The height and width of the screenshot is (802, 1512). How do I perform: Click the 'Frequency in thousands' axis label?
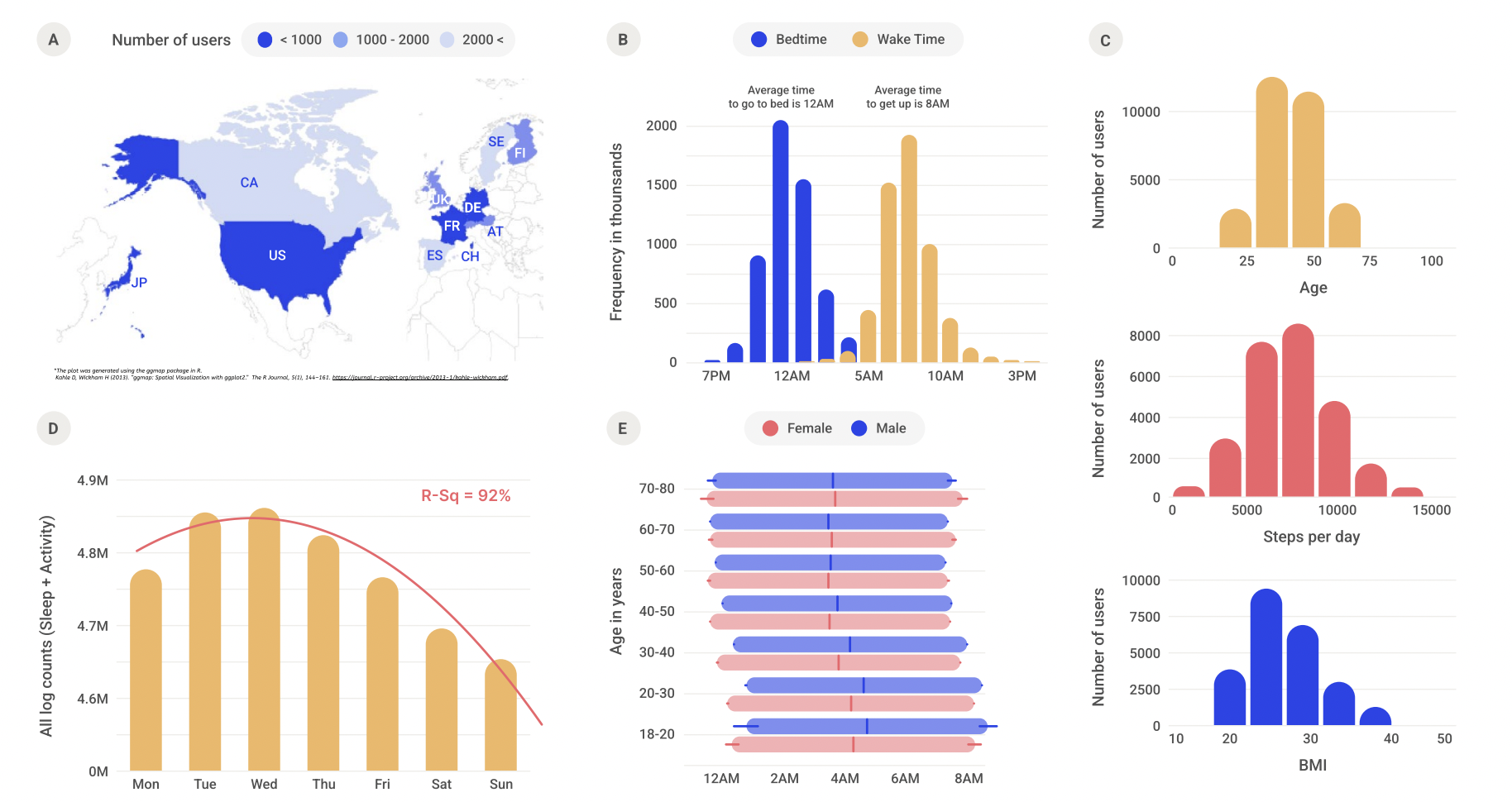click(x=615, y=232)
